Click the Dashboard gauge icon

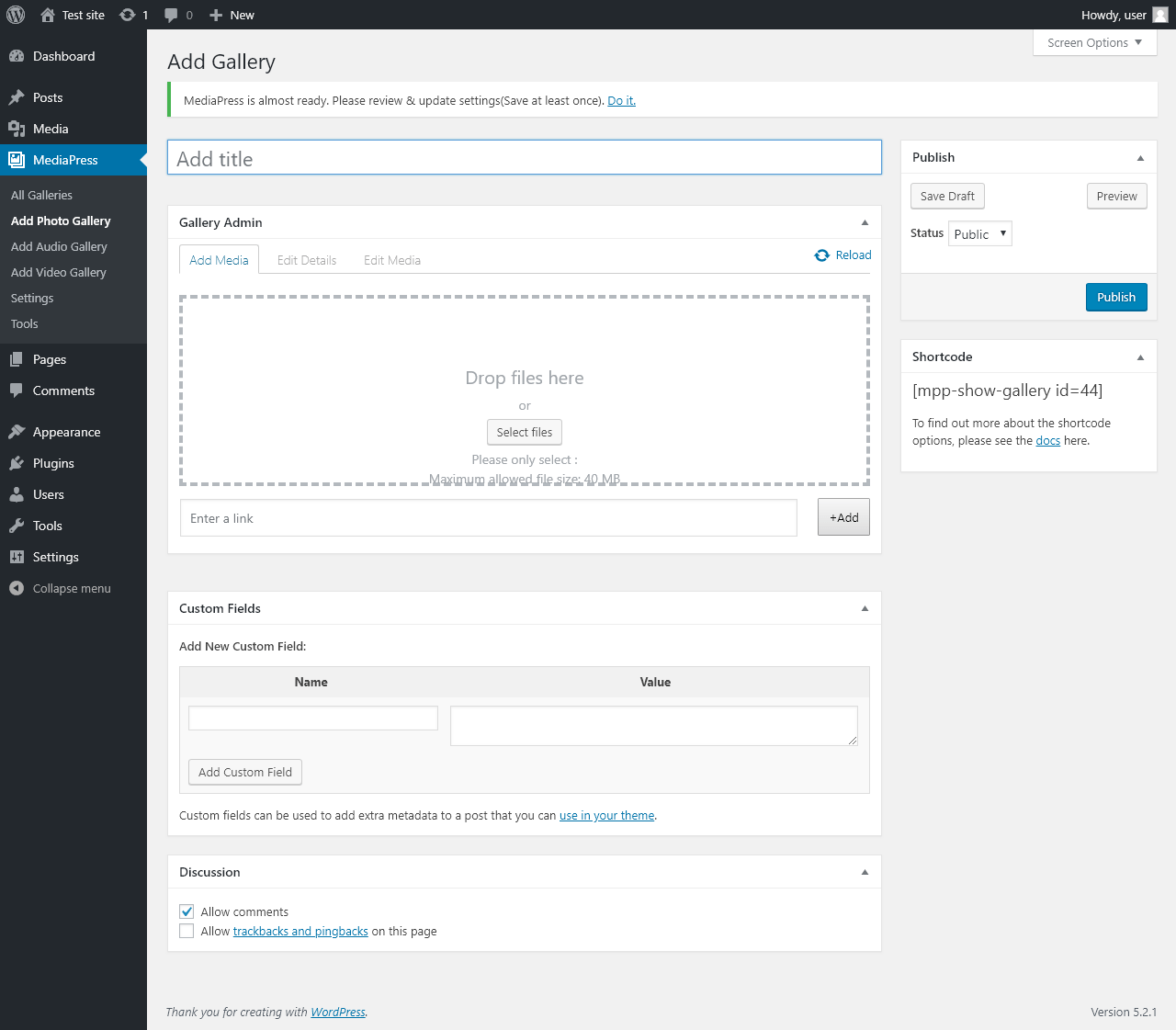click(x=17, y=56)
